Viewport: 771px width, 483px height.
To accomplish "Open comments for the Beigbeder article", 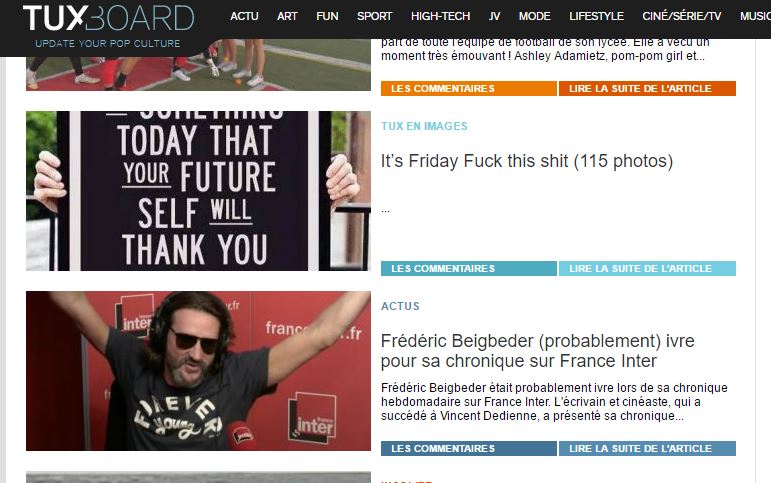I will pos(469,449).
